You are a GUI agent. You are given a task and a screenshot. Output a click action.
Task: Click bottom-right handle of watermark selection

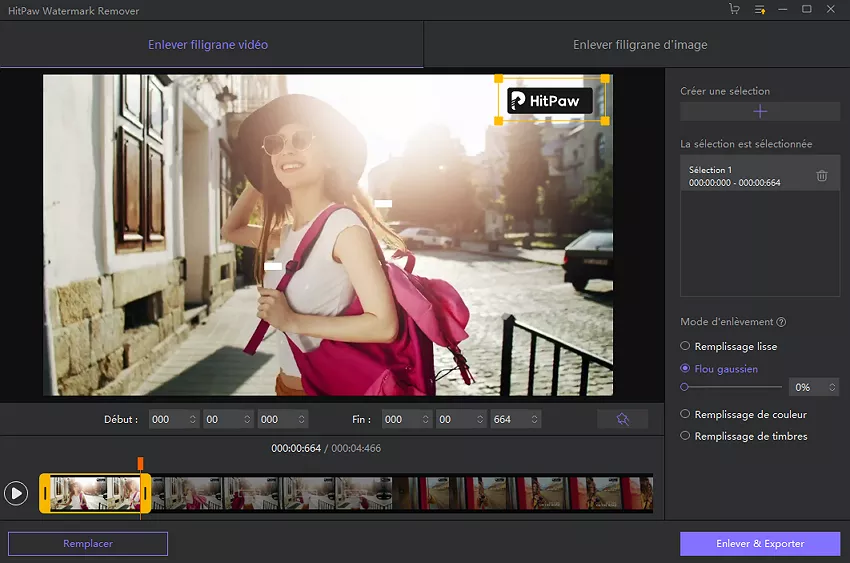coord(605,121)
